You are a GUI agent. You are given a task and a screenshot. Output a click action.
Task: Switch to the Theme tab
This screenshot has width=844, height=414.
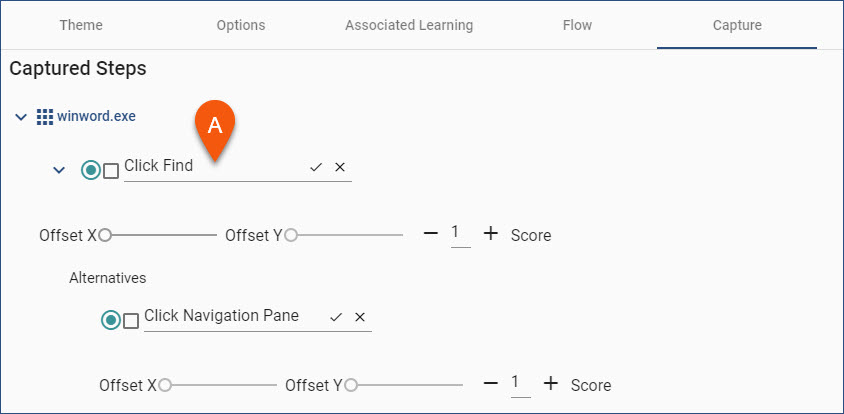pyautogui.click(x=81, y=25)
